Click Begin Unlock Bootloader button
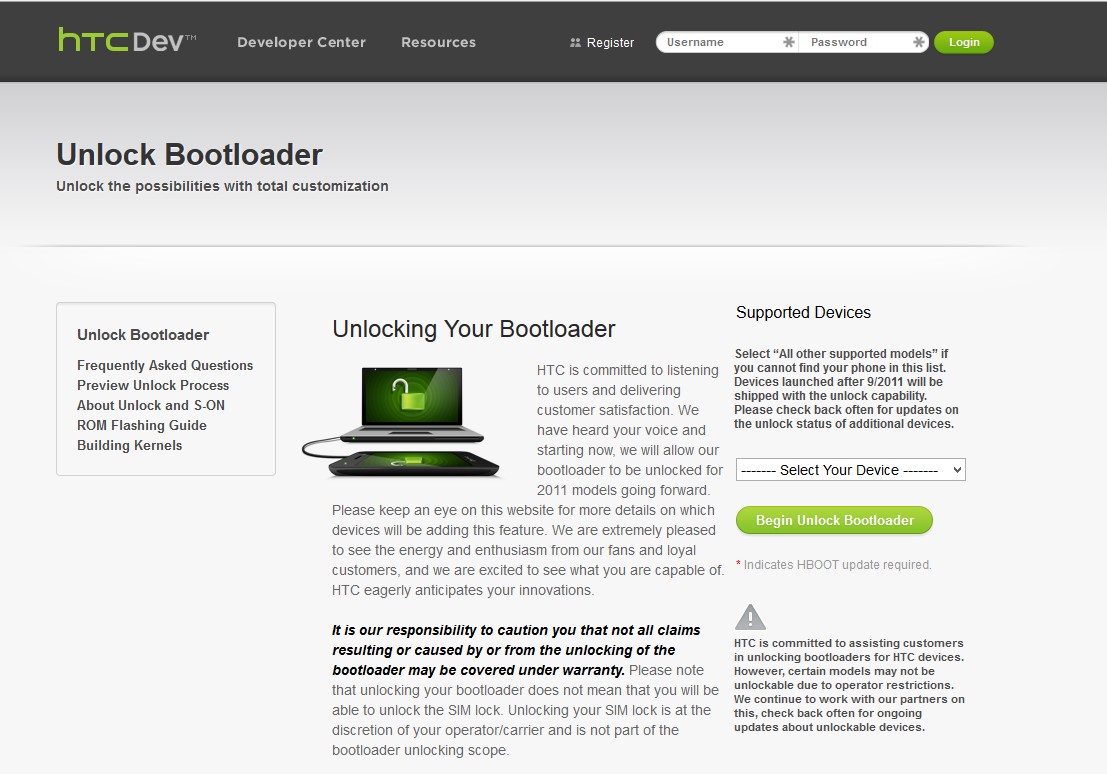1107x774 pixels. point(834,520)
